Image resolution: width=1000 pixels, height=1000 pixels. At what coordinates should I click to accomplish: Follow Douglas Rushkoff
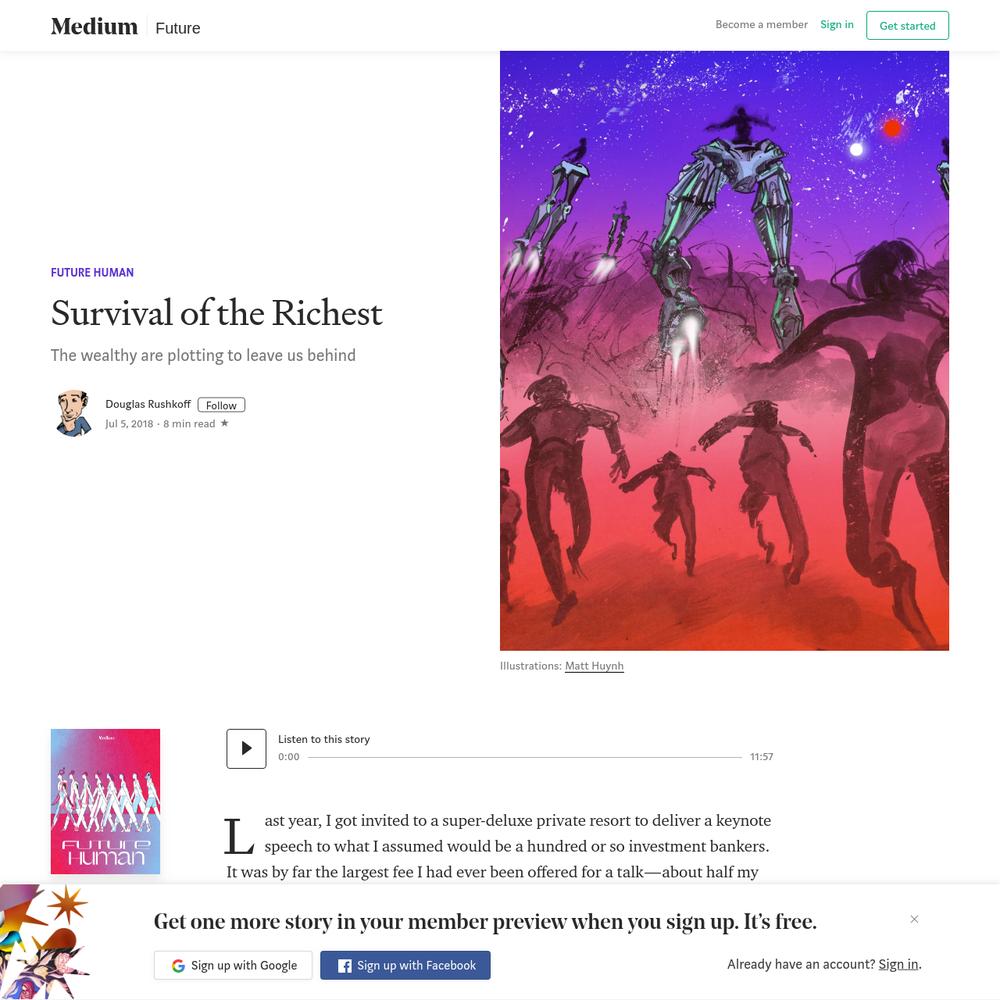[221, 405]
